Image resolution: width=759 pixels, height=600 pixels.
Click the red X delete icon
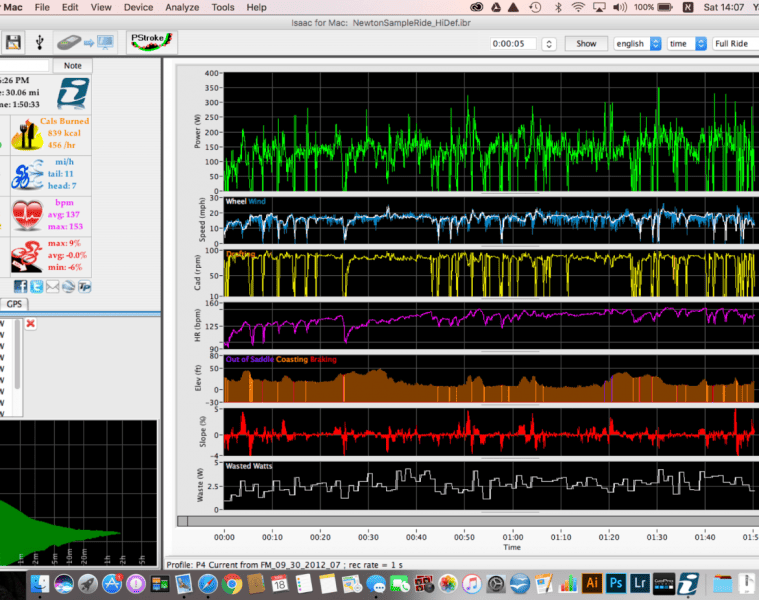(30, 324)
